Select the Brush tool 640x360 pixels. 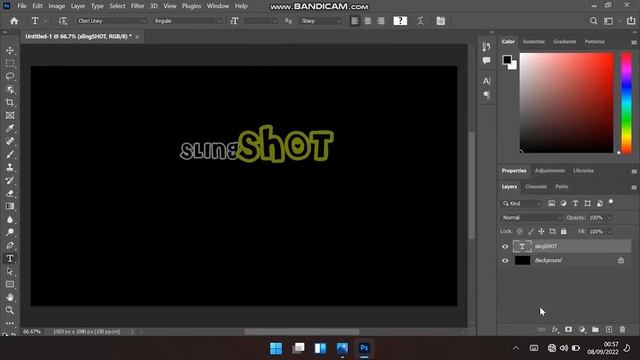(x=10, y=154)
